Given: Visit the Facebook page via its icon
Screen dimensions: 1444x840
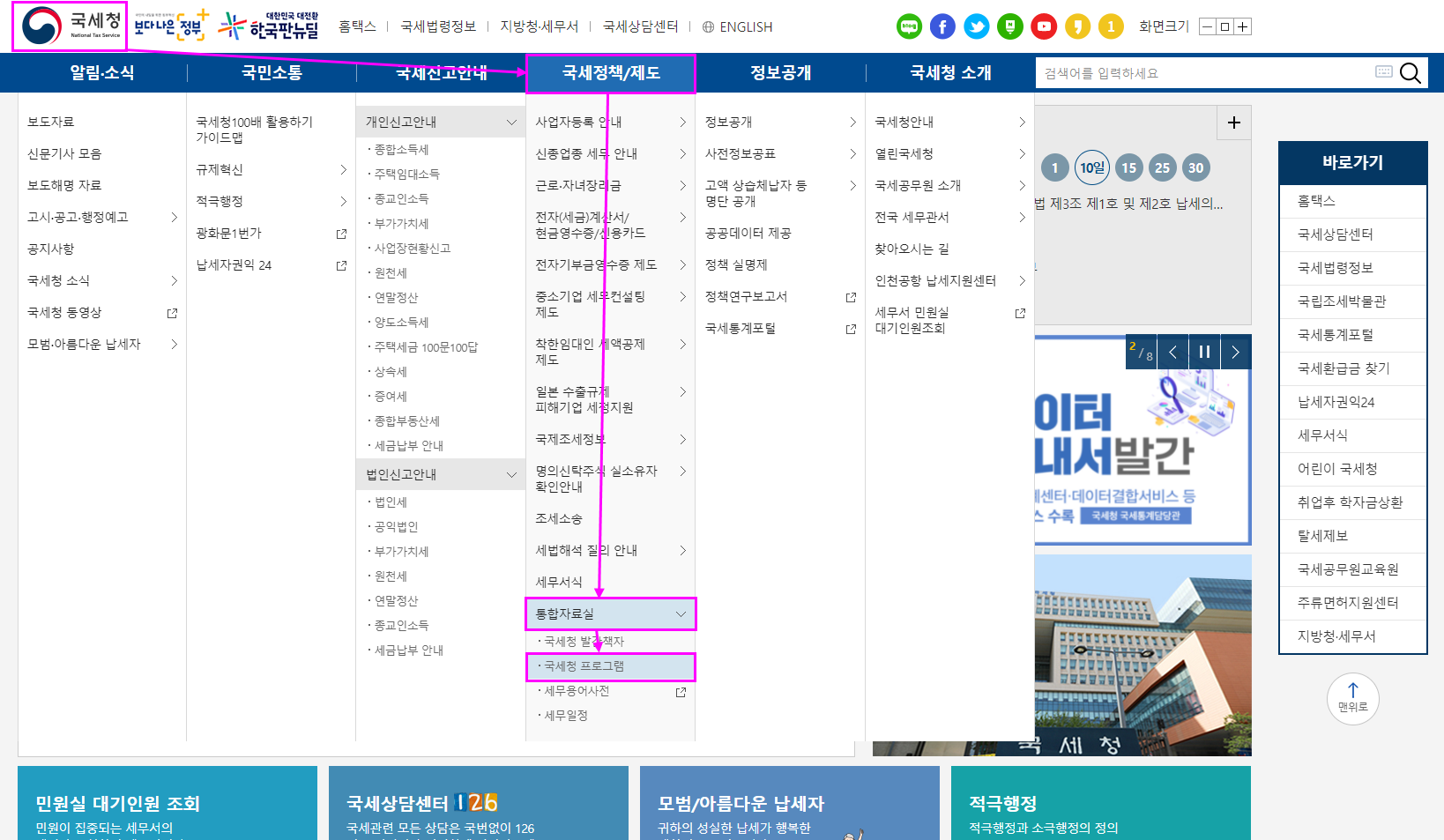Looking at the screenshot, I should tap(942, 26).
